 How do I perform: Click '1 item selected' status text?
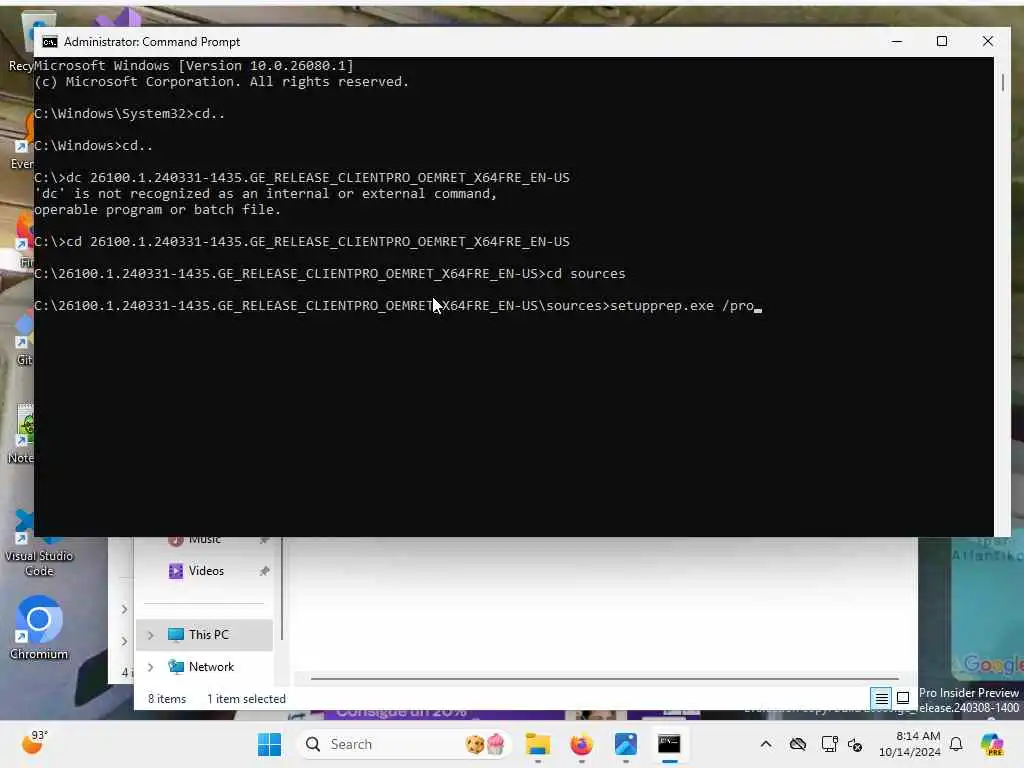(246, 699)
